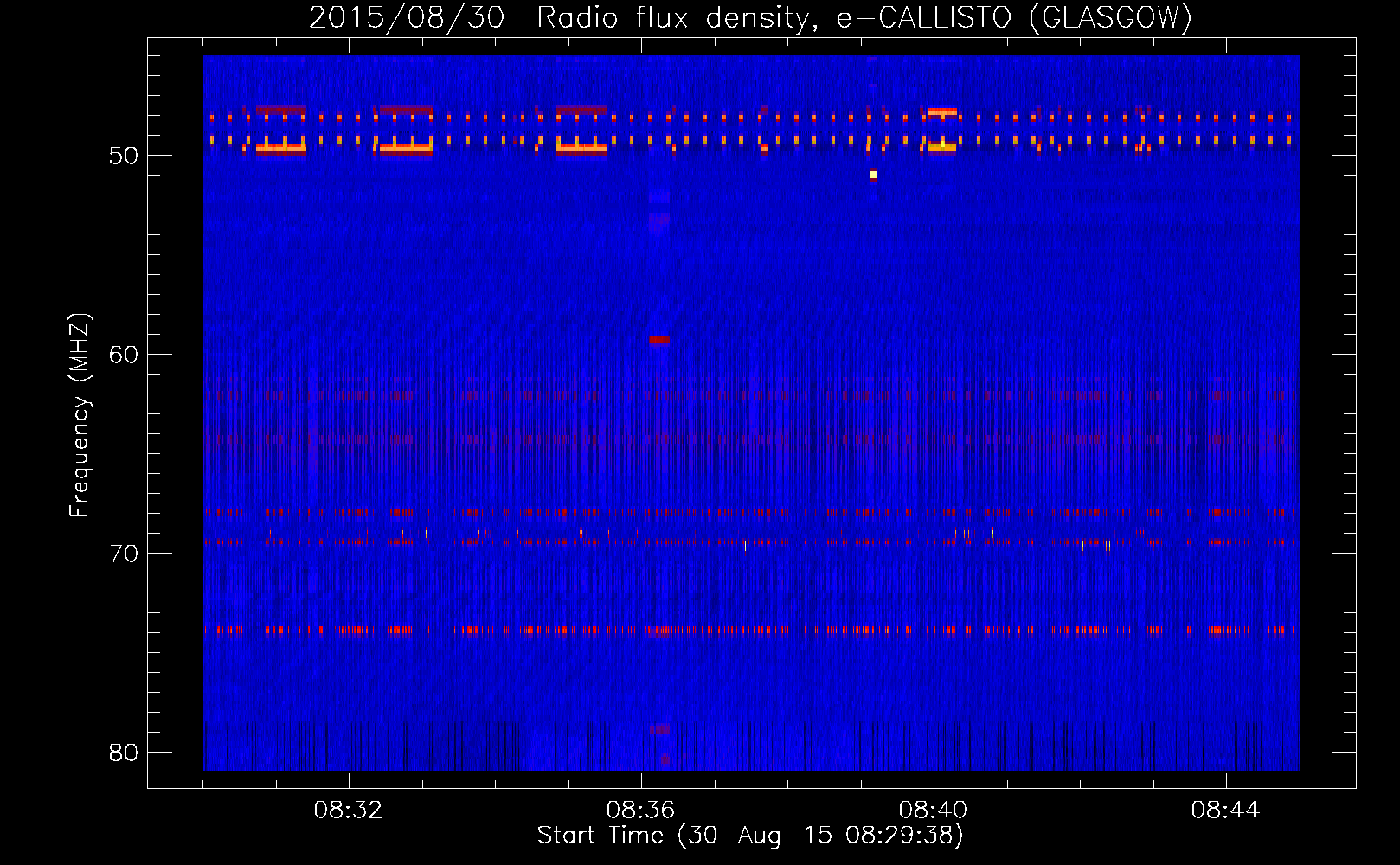Click the red burst near 59 MHz at 08:36
This screenshot has width=1400, height=865.
[659, 340]
